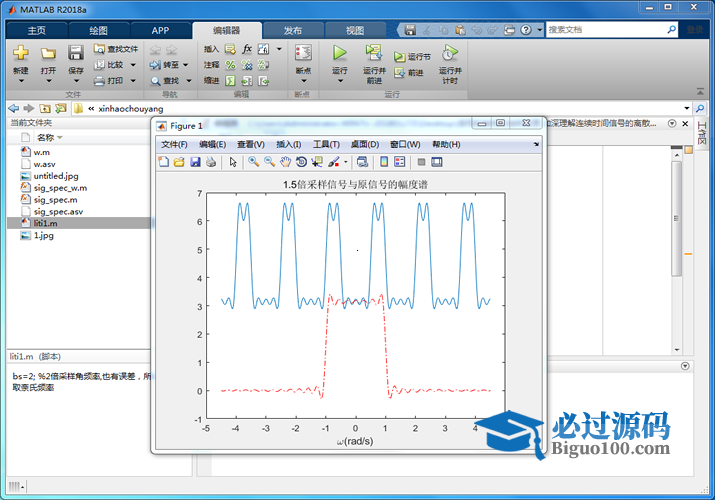715x500 pixels.
Task: Expand the Brush tool dropdown arrow
Action: point(346,162)
